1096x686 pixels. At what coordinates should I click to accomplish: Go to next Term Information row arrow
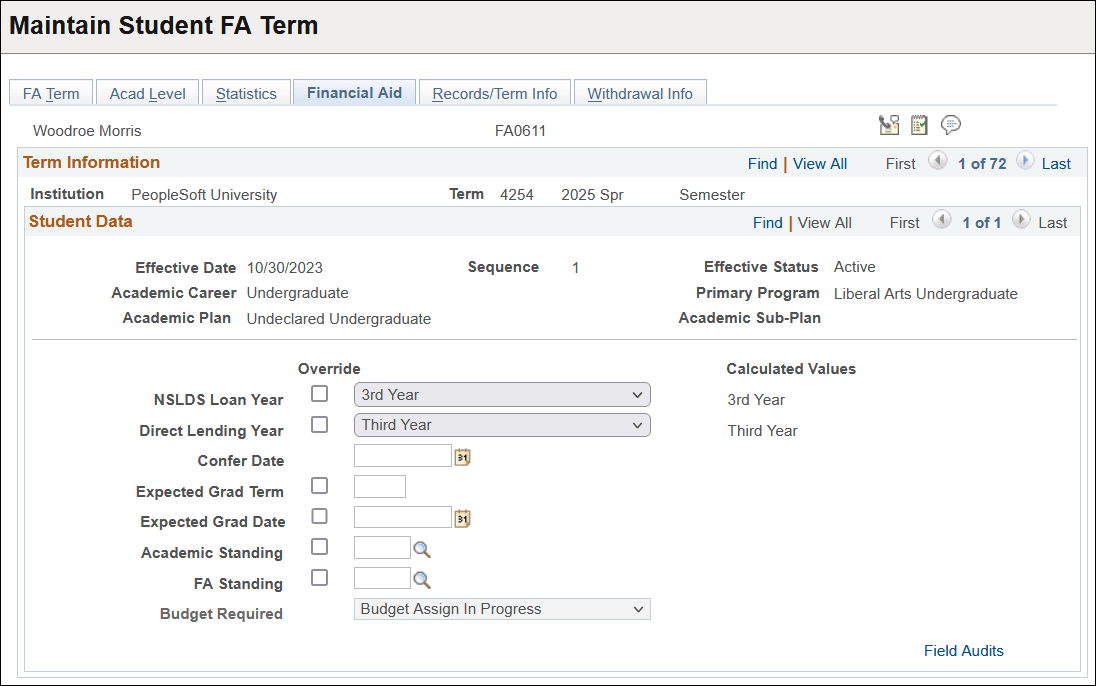[1025, 162]
